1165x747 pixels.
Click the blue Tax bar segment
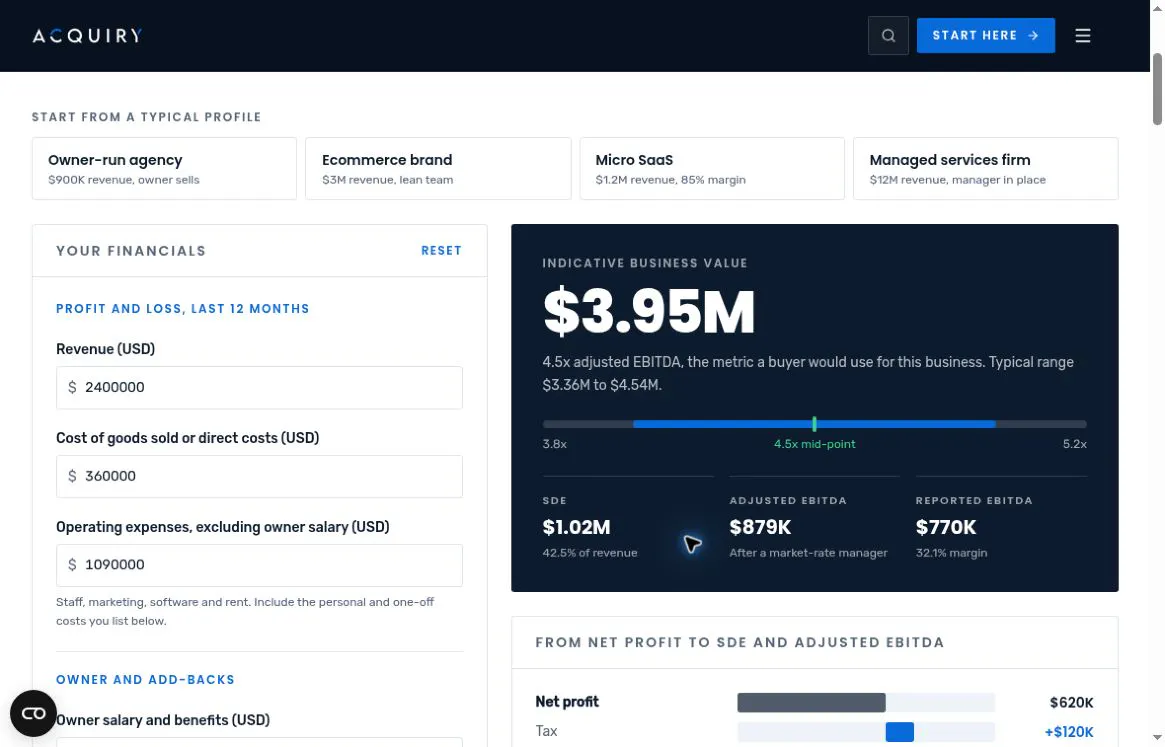point(899,732)
